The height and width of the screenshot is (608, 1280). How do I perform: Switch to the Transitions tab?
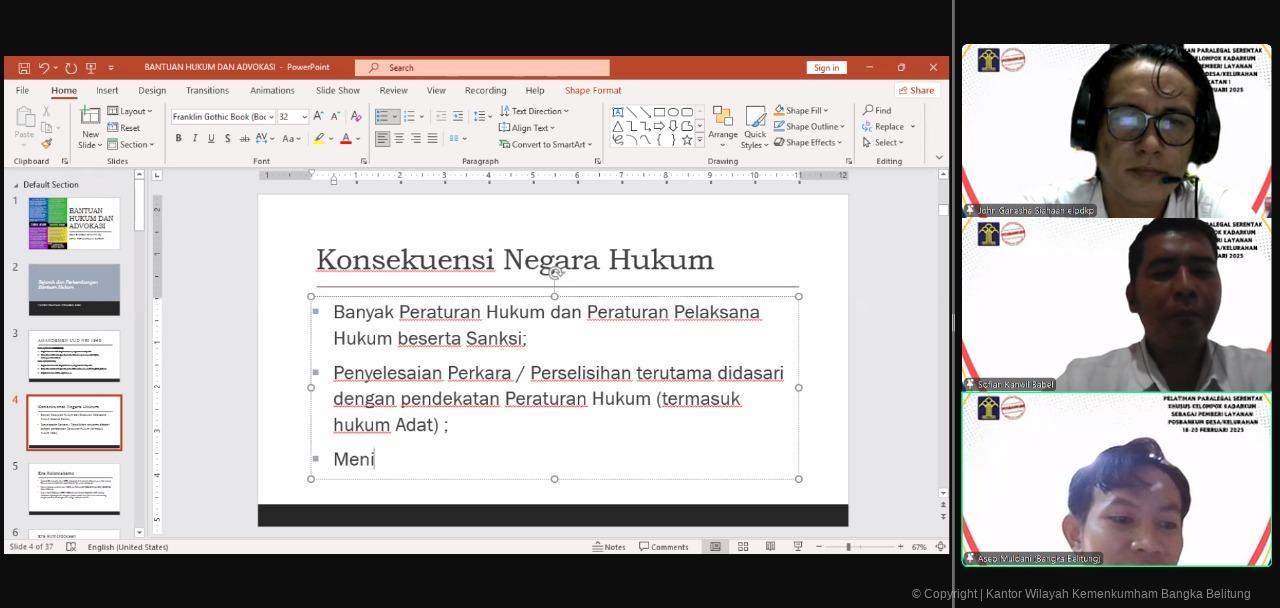[x=207, y=90]
